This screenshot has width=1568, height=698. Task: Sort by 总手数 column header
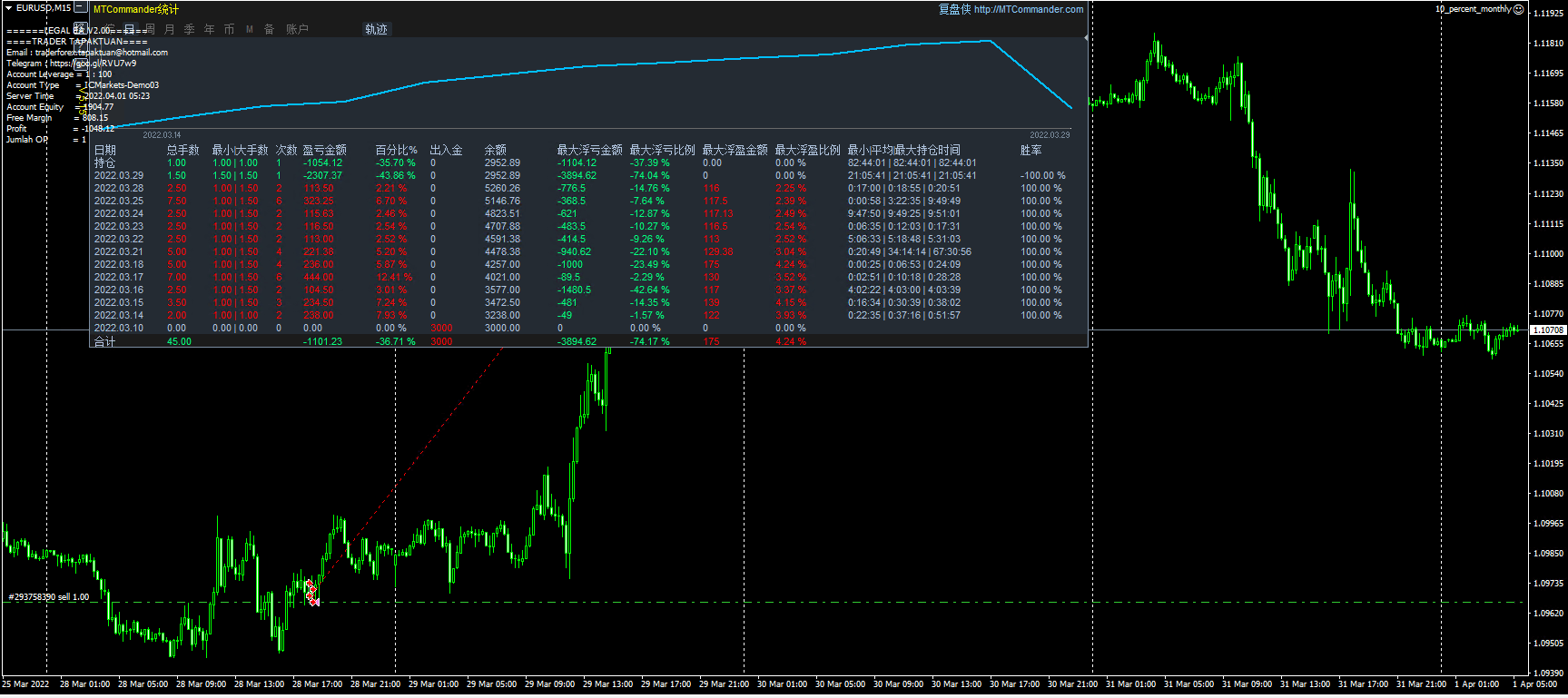pyautogui.click(x=183, y=150)
